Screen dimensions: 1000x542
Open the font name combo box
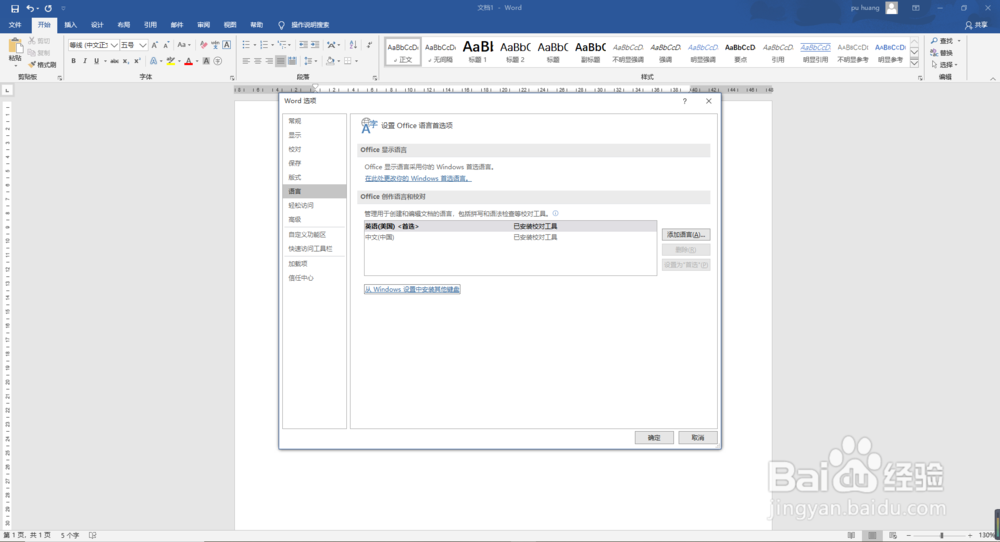(93, 45)
